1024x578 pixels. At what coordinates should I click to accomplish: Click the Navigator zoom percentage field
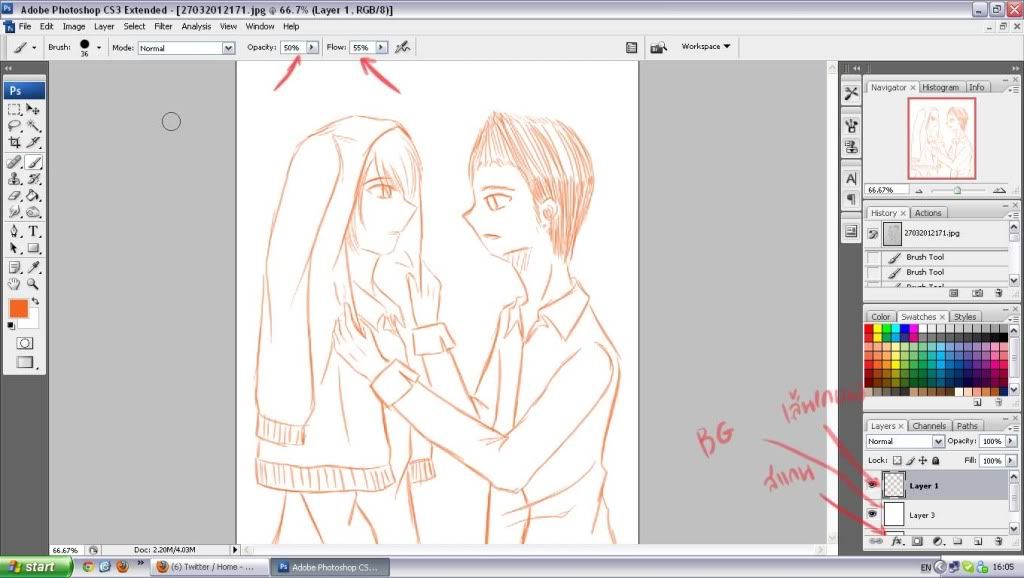pos(886,190)
